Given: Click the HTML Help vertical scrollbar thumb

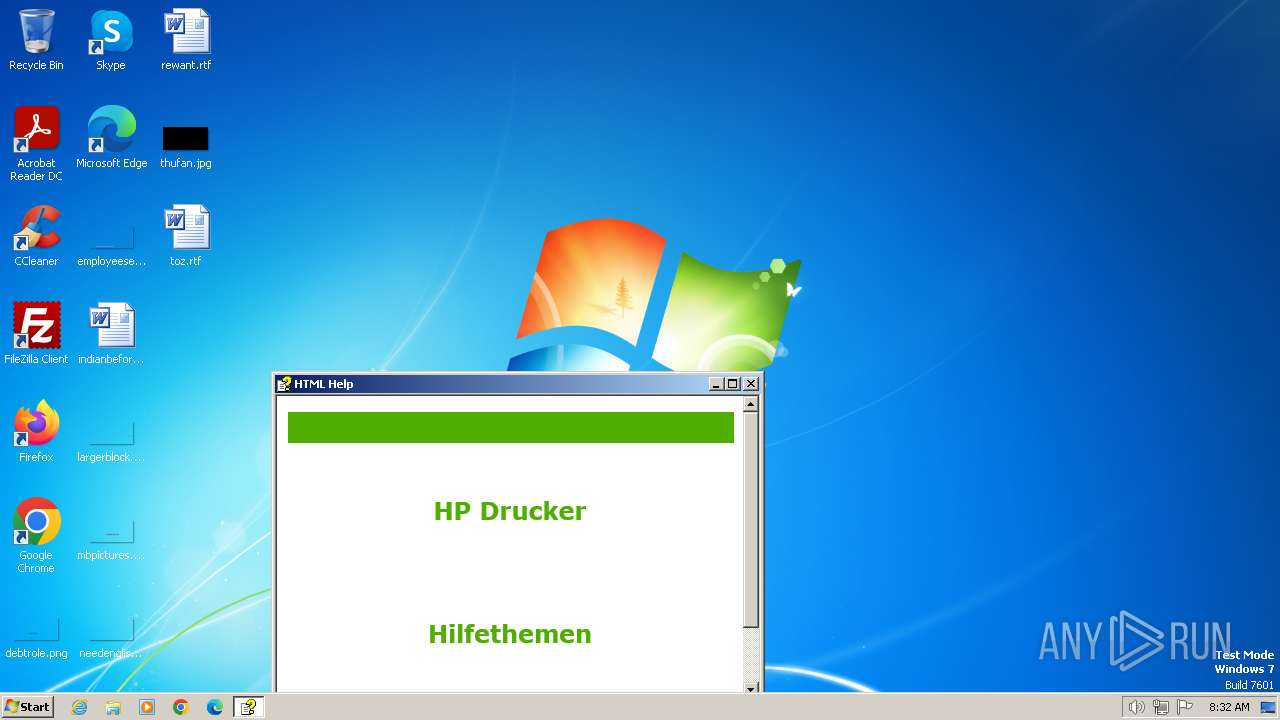Looking at the screenshot, I should tap(751, 520).
